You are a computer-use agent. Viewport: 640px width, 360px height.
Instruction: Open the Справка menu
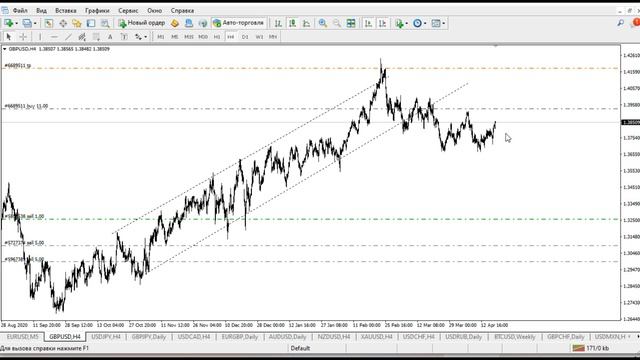[x=182, y=11]
